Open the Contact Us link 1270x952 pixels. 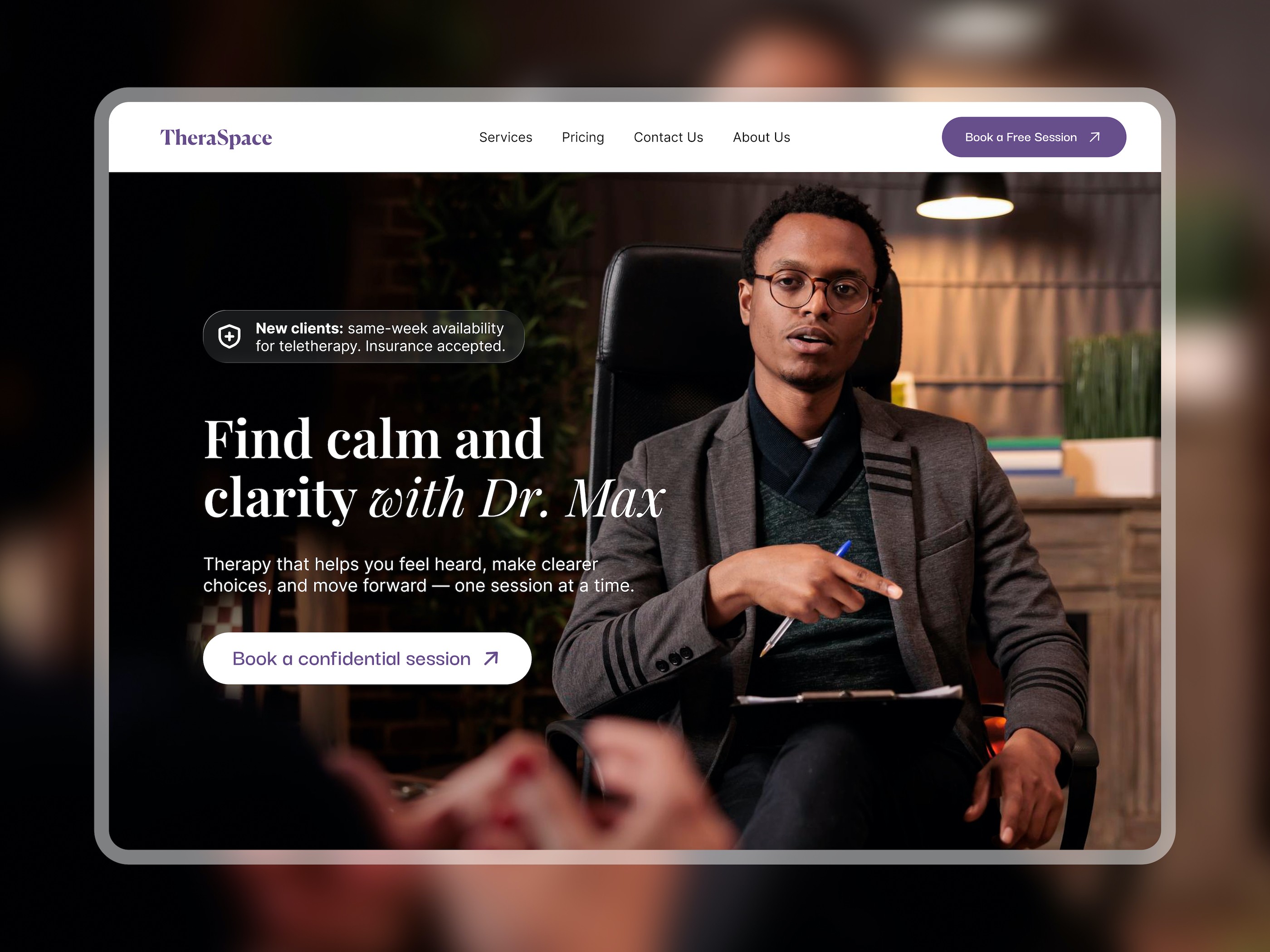(668, 137)
